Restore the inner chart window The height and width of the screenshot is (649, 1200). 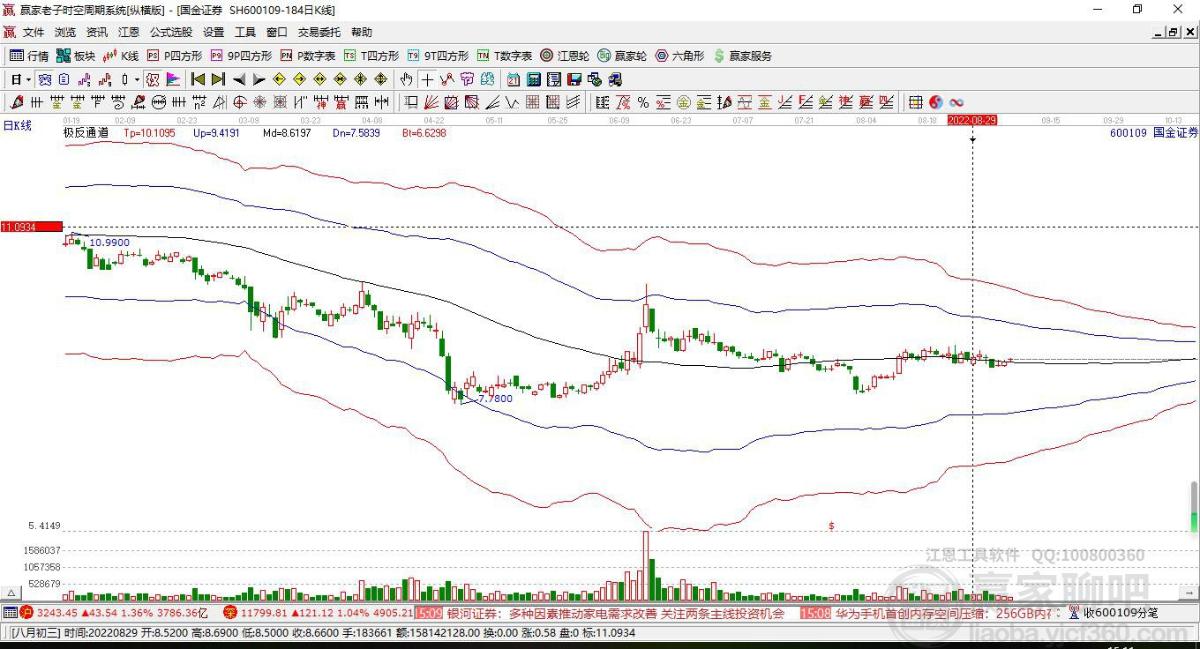tap(1172, 32)
